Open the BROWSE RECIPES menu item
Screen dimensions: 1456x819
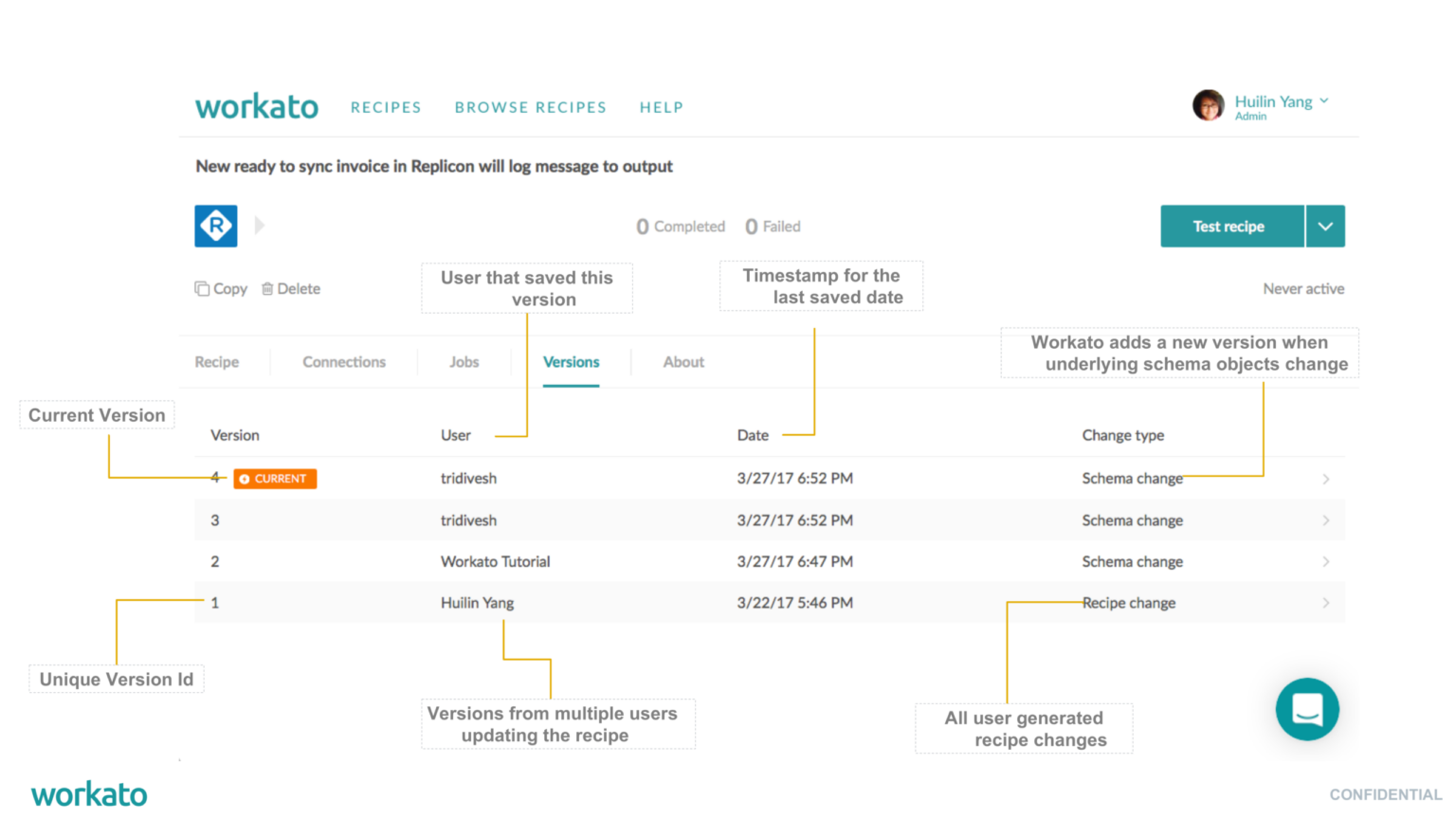(530, 107)
